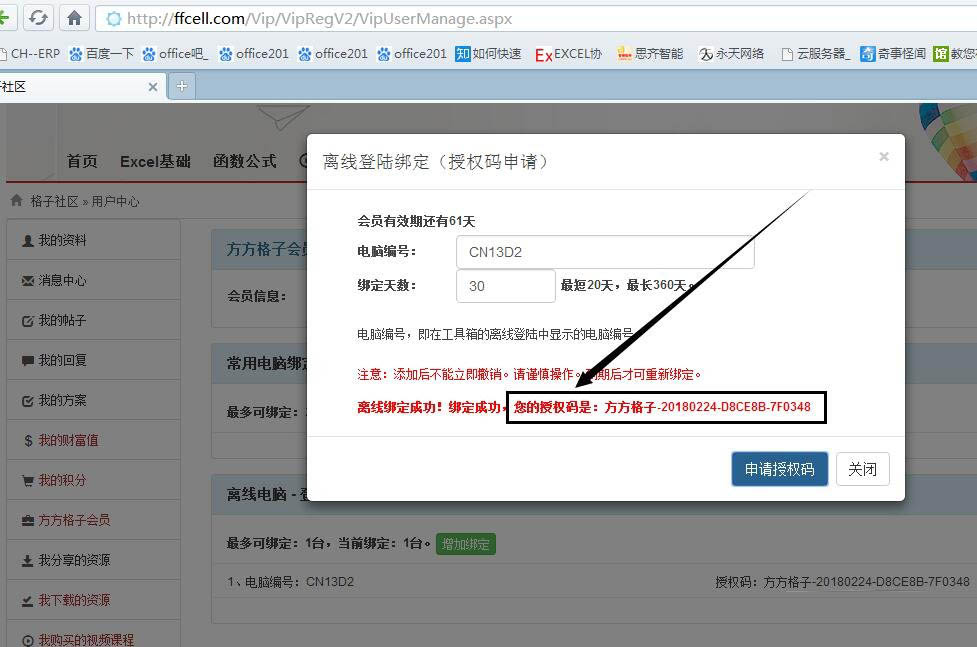
Task: Close the 离线登陆绑定 dialog with X
Action: coord(884,156)
